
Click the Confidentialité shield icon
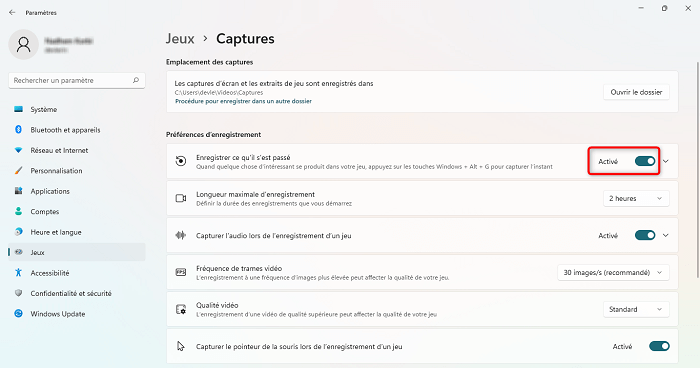(x=18, y=293)
